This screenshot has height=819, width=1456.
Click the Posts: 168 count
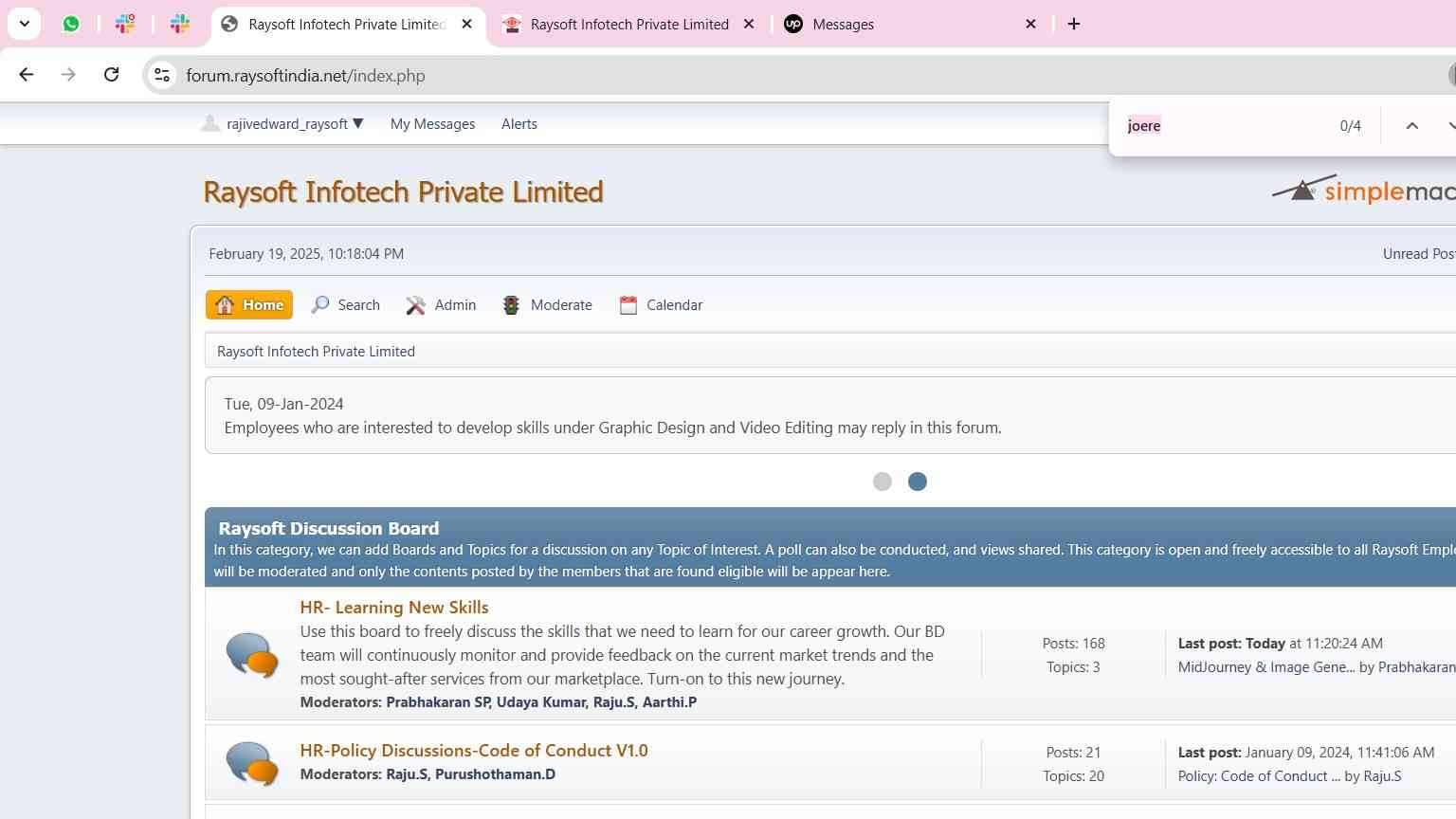(1074, 644)
